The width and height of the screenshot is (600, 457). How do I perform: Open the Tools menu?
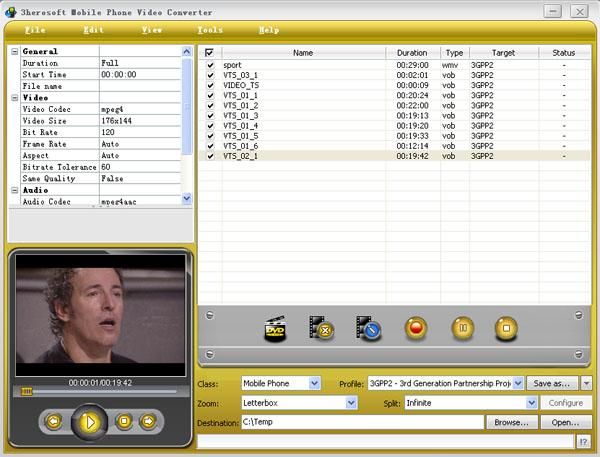coord(210,30)
